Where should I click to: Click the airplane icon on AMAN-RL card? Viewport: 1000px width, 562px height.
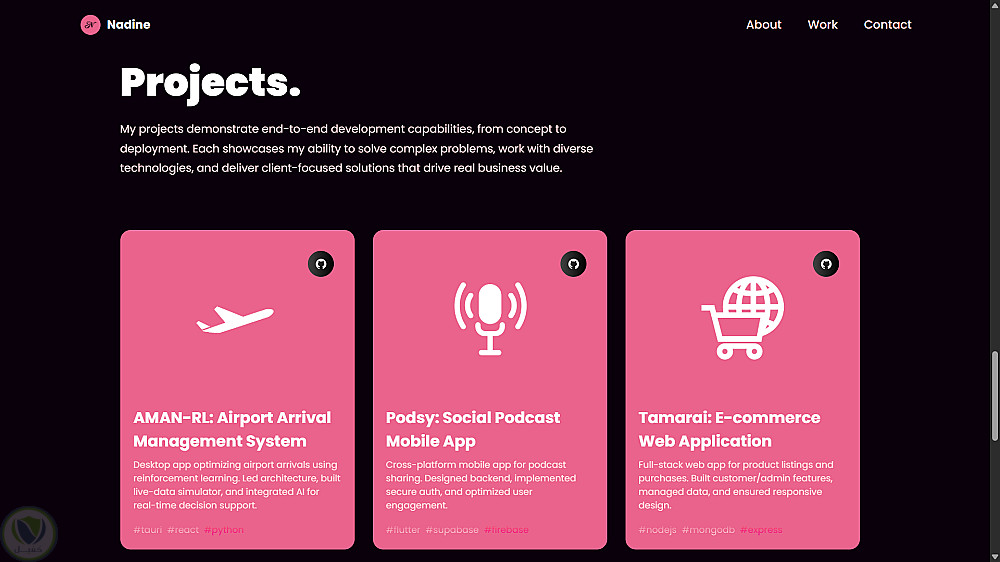[236, 319]
